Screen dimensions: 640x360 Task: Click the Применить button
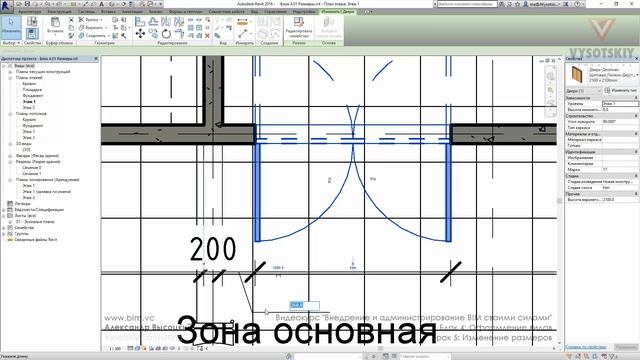(627, 347)
